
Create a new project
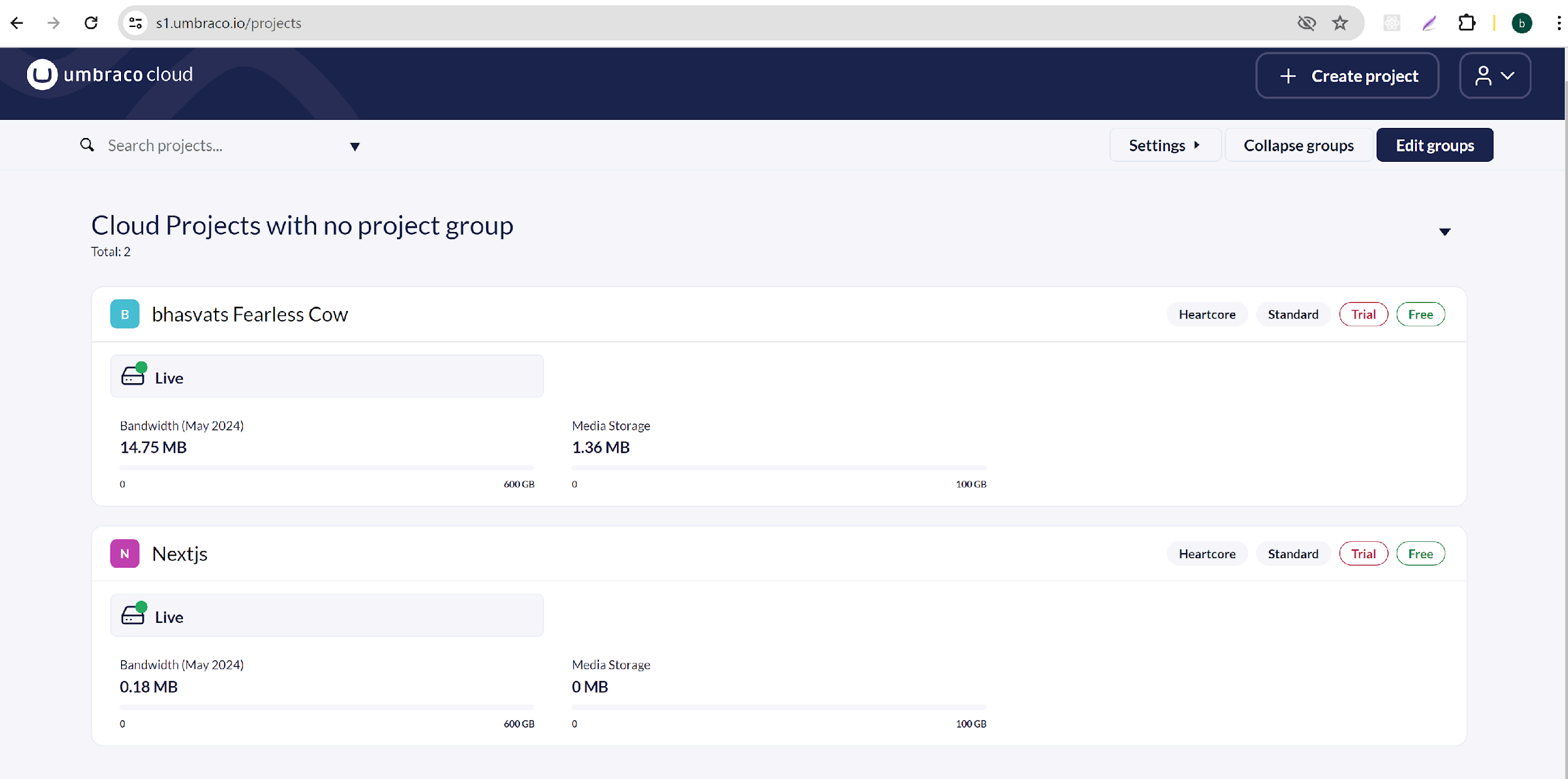pos(1347,76)
